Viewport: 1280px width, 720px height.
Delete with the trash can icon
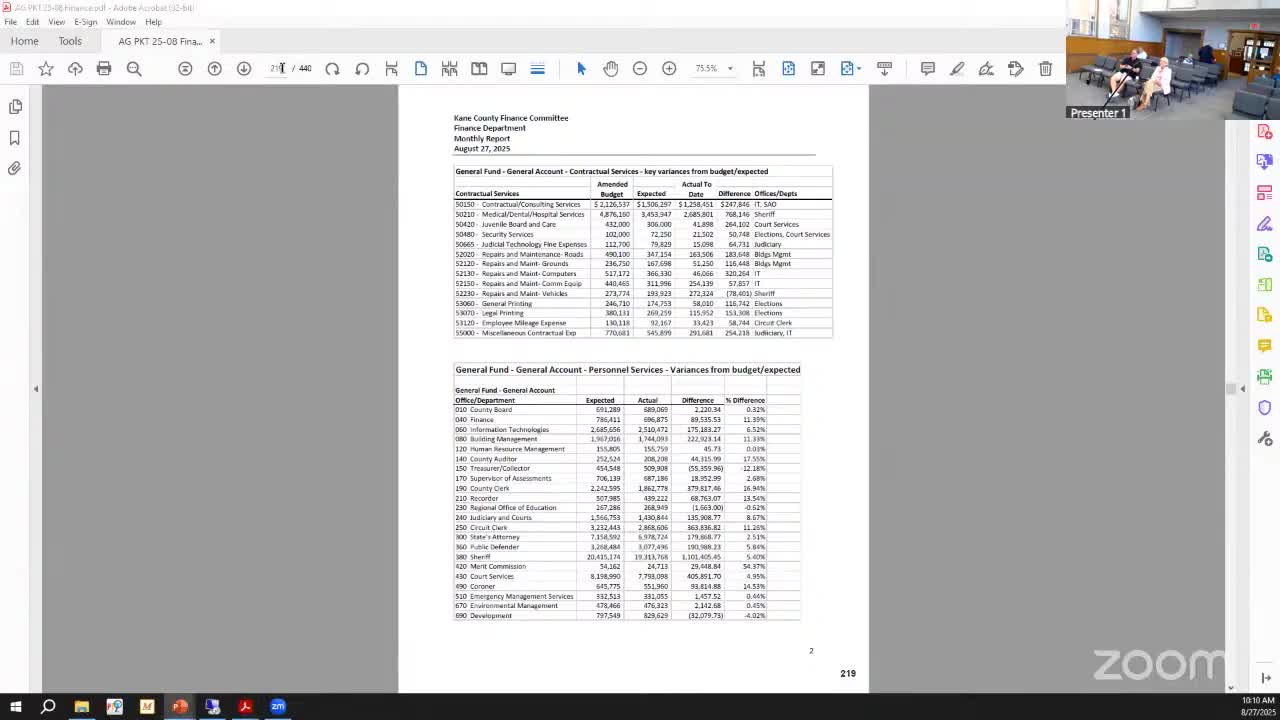point(1045,68)
